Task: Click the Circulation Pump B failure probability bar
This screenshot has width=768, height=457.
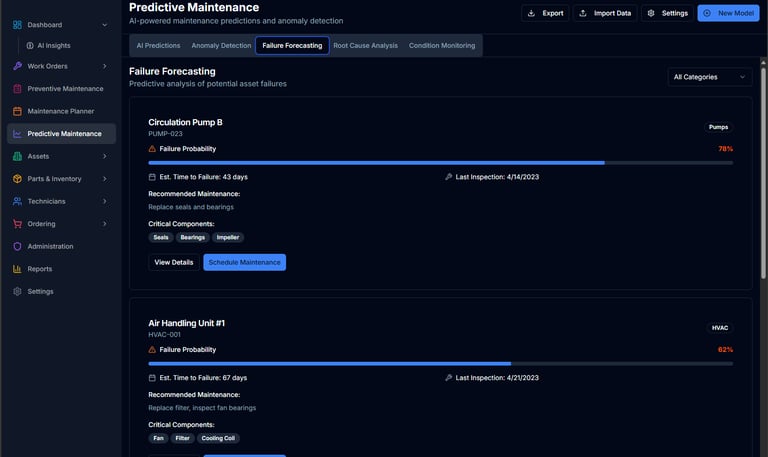Action: coord(440,163)
